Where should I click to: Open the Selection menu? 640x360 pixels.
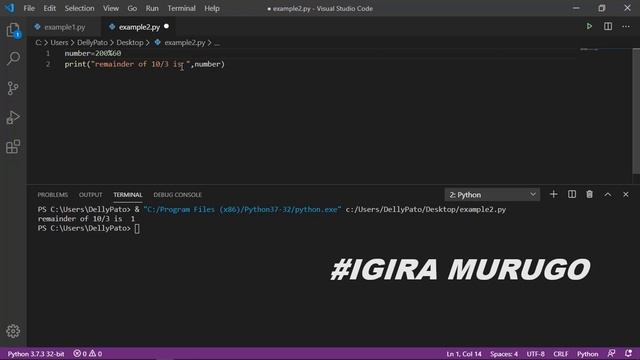[79, 8]
